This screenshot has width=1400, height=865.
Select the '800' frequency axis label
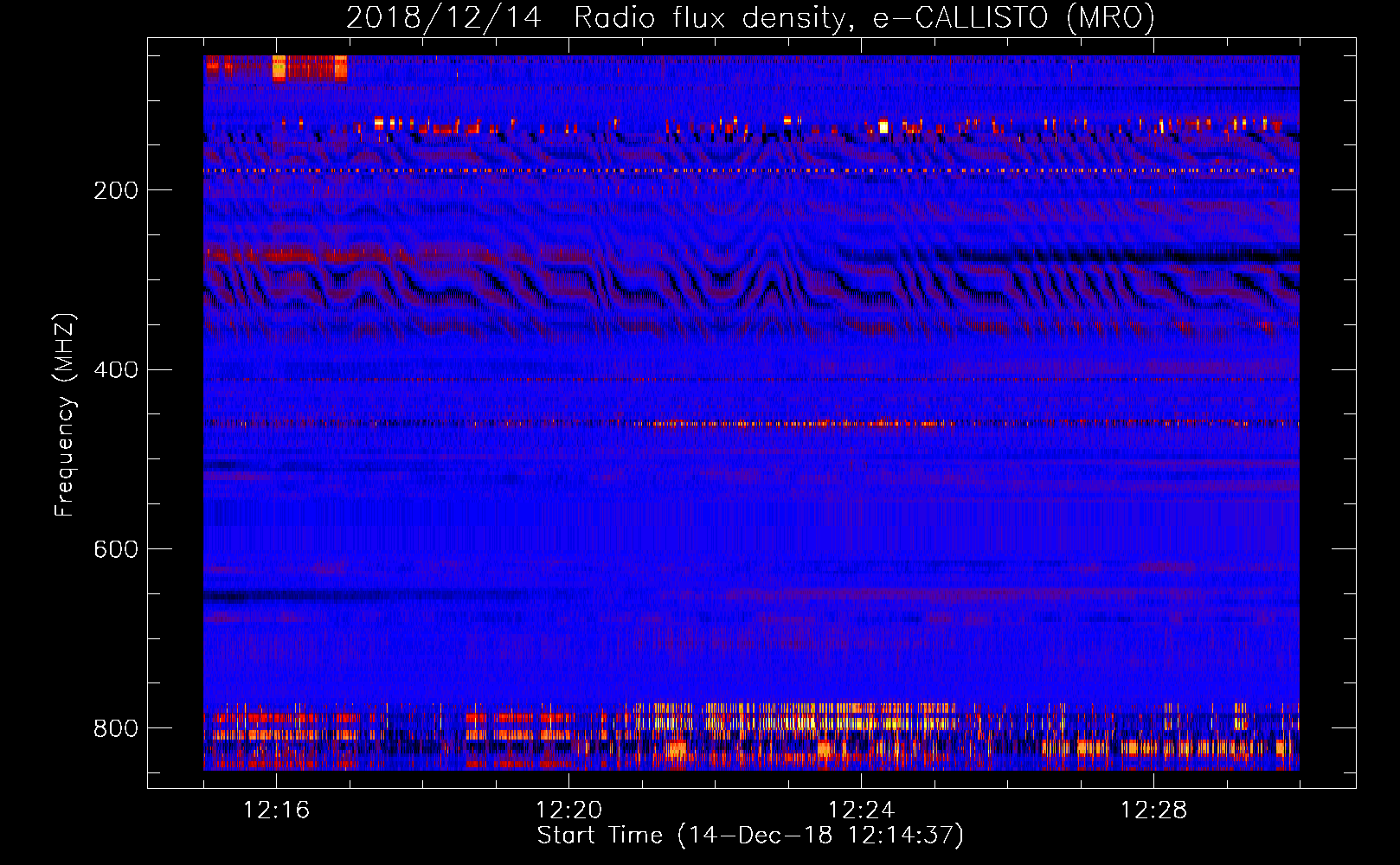116,728
